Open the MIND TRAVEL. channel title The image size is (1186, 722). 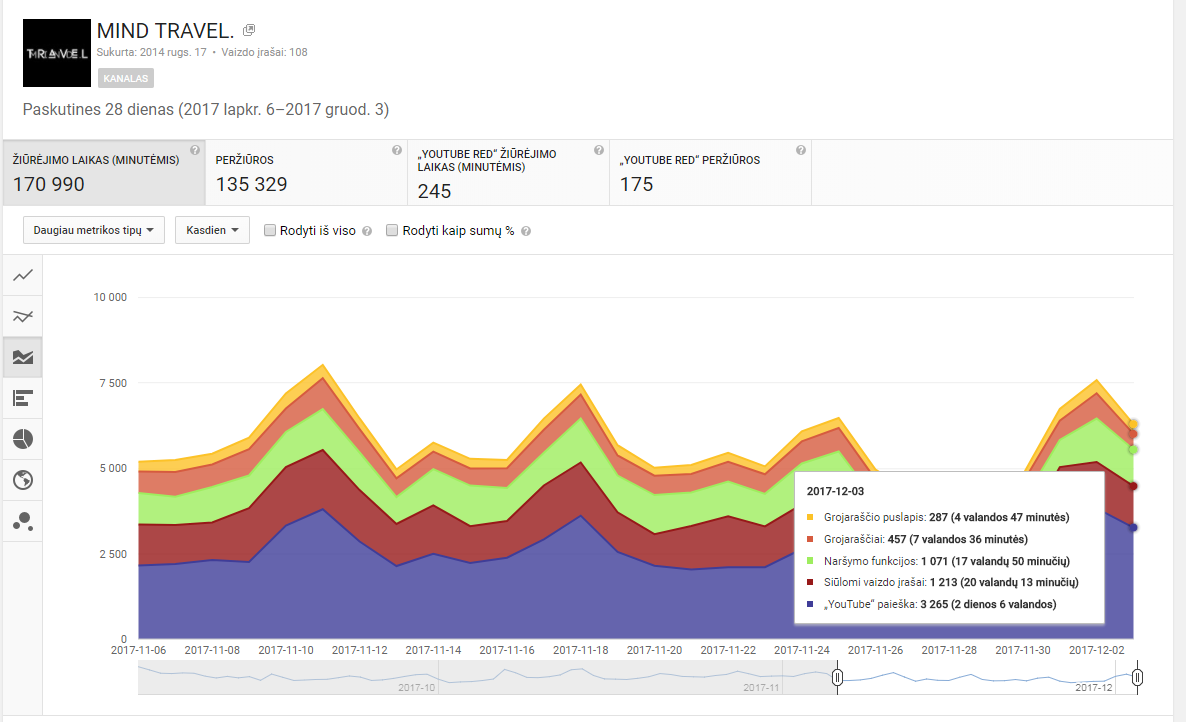point(166,31)
